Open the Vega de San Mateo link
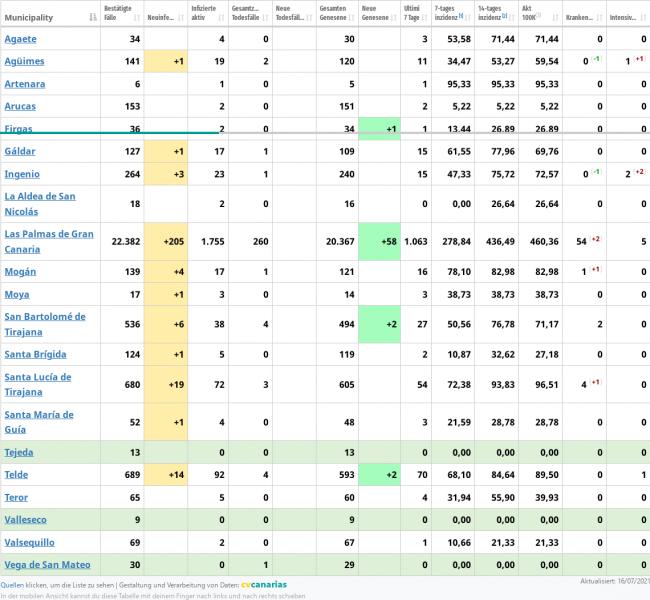650x600 pixels. [x=47, y=564]
